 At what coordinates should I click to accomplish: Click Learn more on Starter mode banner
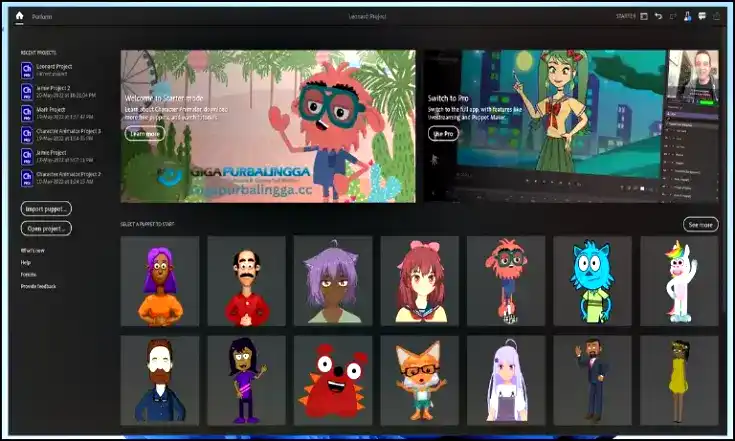145,134
